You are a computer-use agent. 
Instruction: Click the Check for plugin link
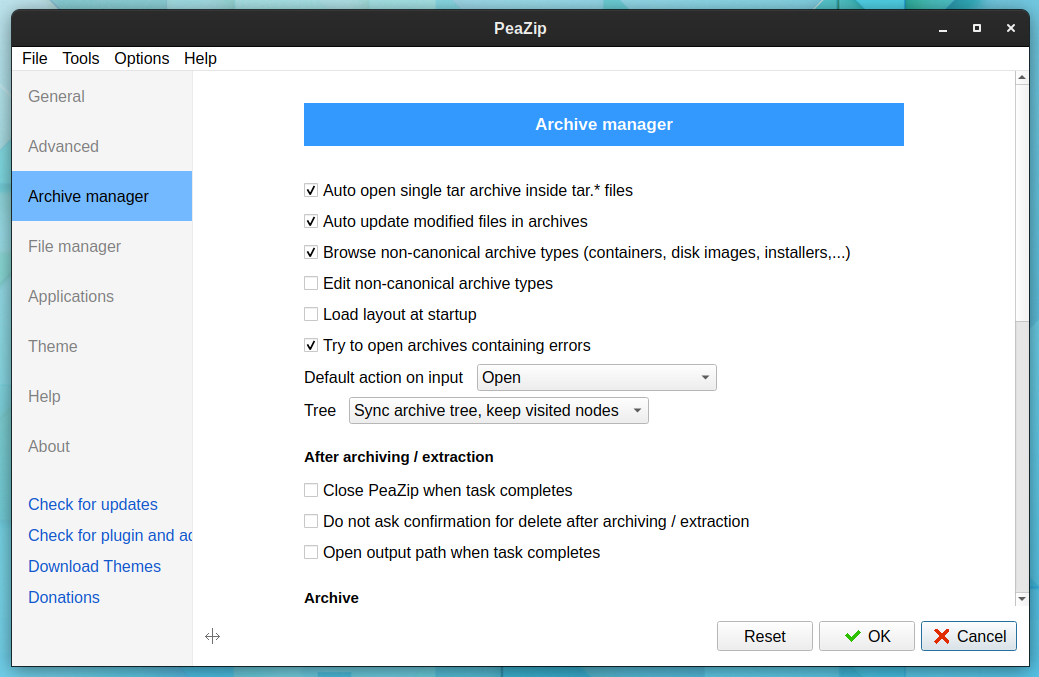pos(110,535)
